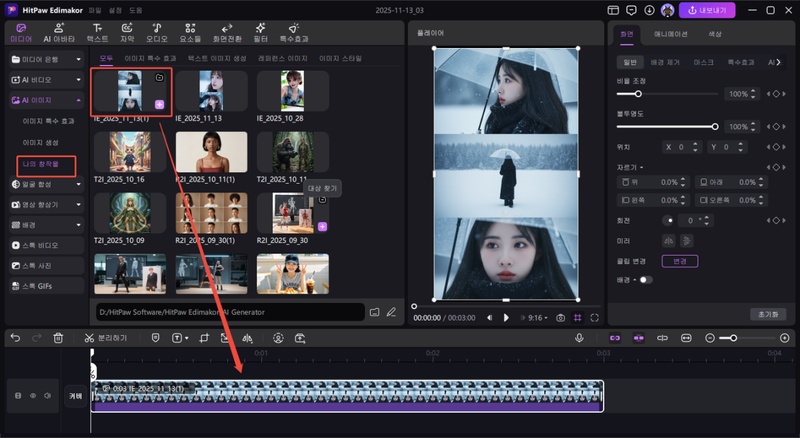
Task: Click the 불투명도 opacity slider handle
Action: point(715,126)
